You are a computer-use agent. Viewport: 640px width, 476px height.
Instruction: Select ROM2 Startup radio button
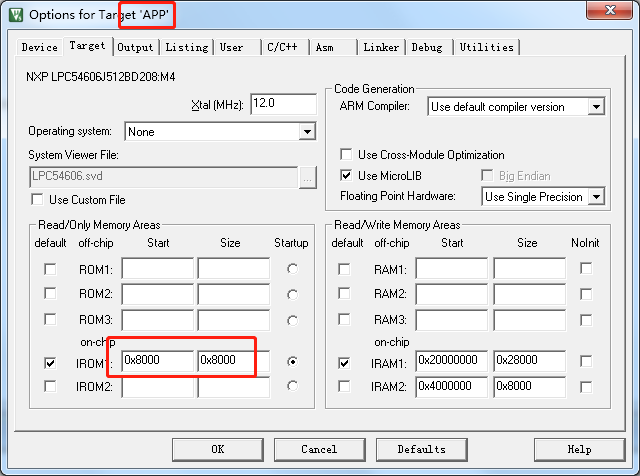[293, 294]
